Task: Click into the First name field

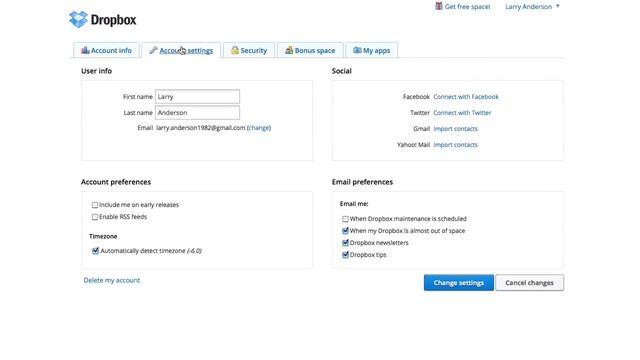Action: coord(198,97)
